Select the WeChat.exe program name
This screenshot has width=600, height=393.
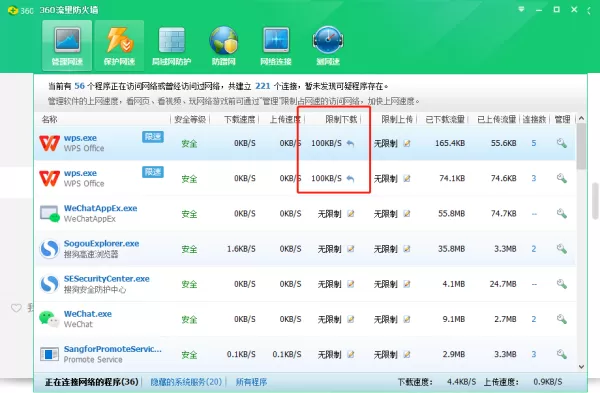88,314
